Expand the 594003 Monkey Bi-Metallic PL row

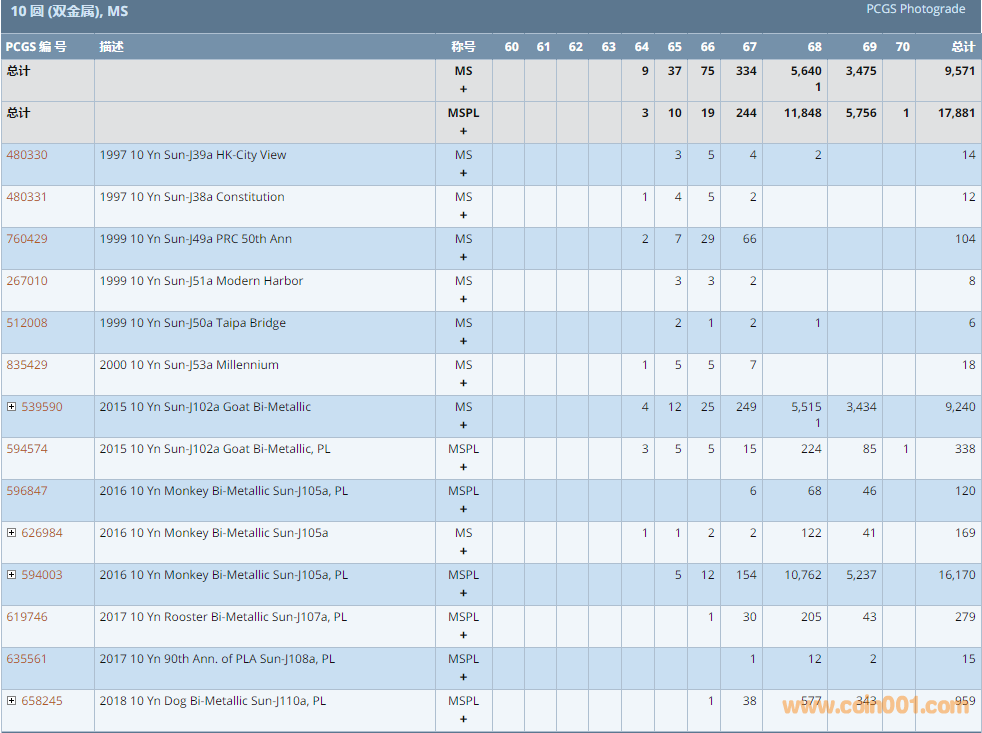pos(12,575)
